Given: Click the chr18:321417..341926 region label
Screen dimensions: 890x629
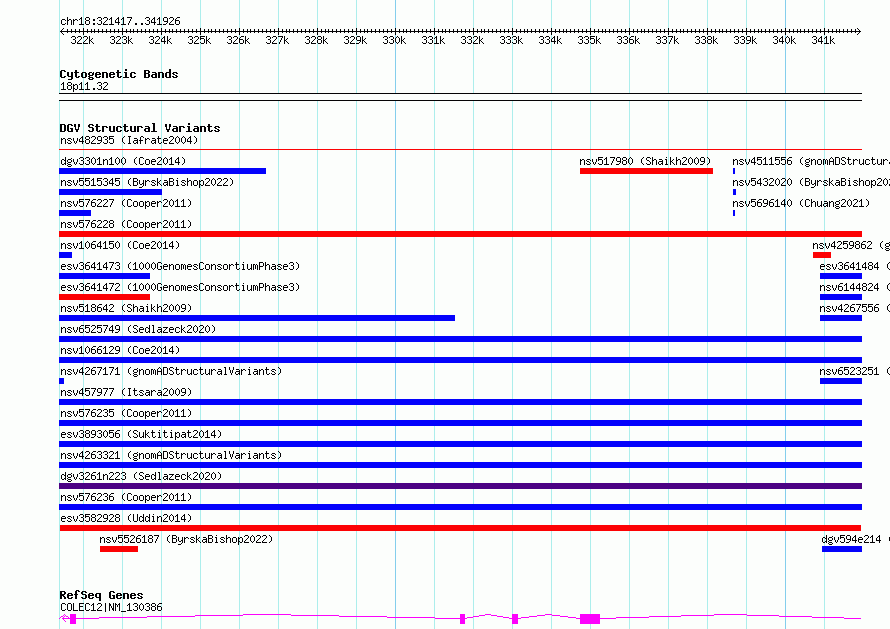Looking at the screenshot, I should point(120,21).
